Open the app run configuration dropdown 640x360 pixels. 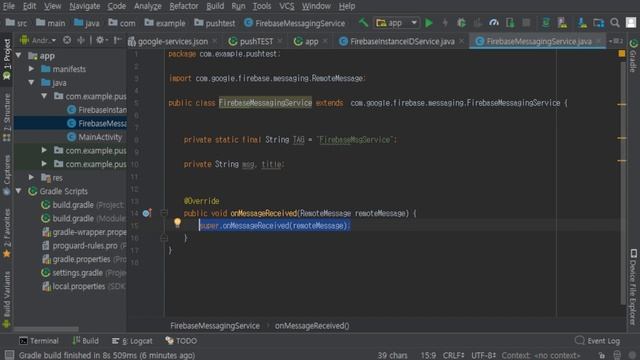396,23
